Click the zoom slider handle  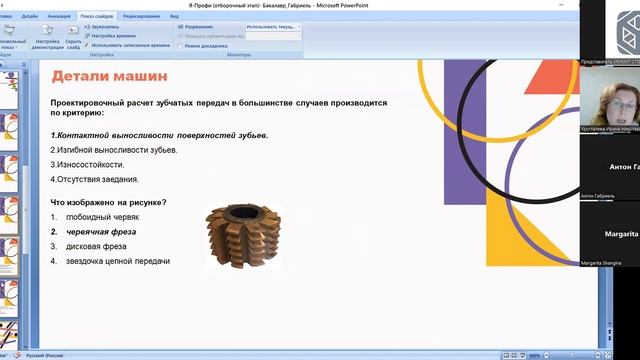[x=572, y=356]
